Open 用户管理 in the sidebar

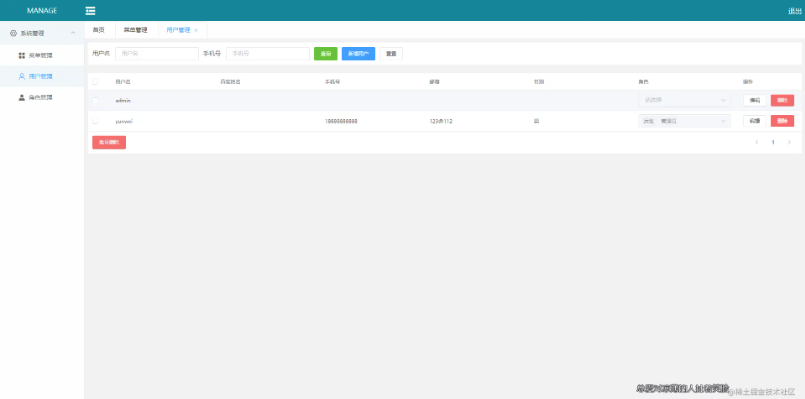point(42,76)
